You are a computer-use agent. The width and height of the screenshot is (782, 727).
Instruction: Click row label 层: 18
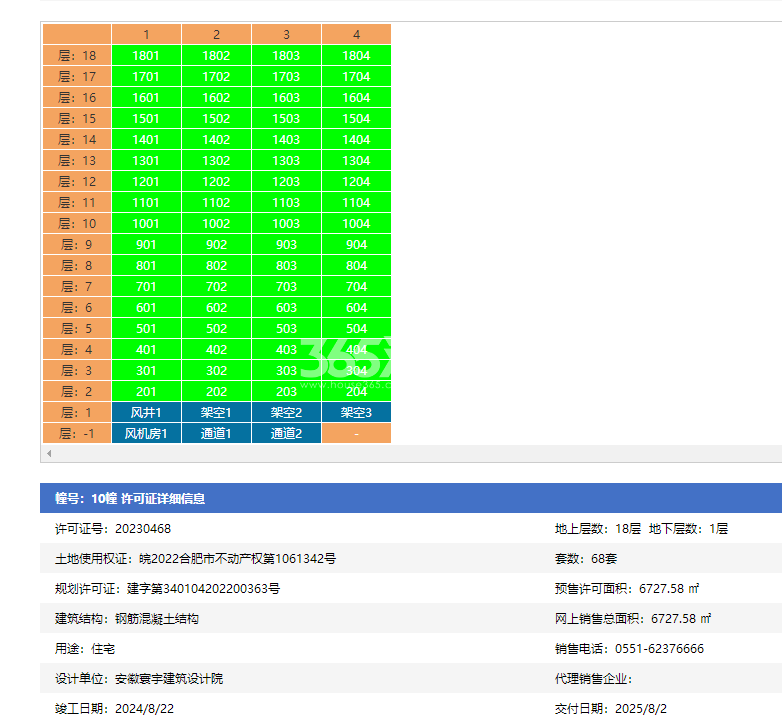[x=77, y=55]
